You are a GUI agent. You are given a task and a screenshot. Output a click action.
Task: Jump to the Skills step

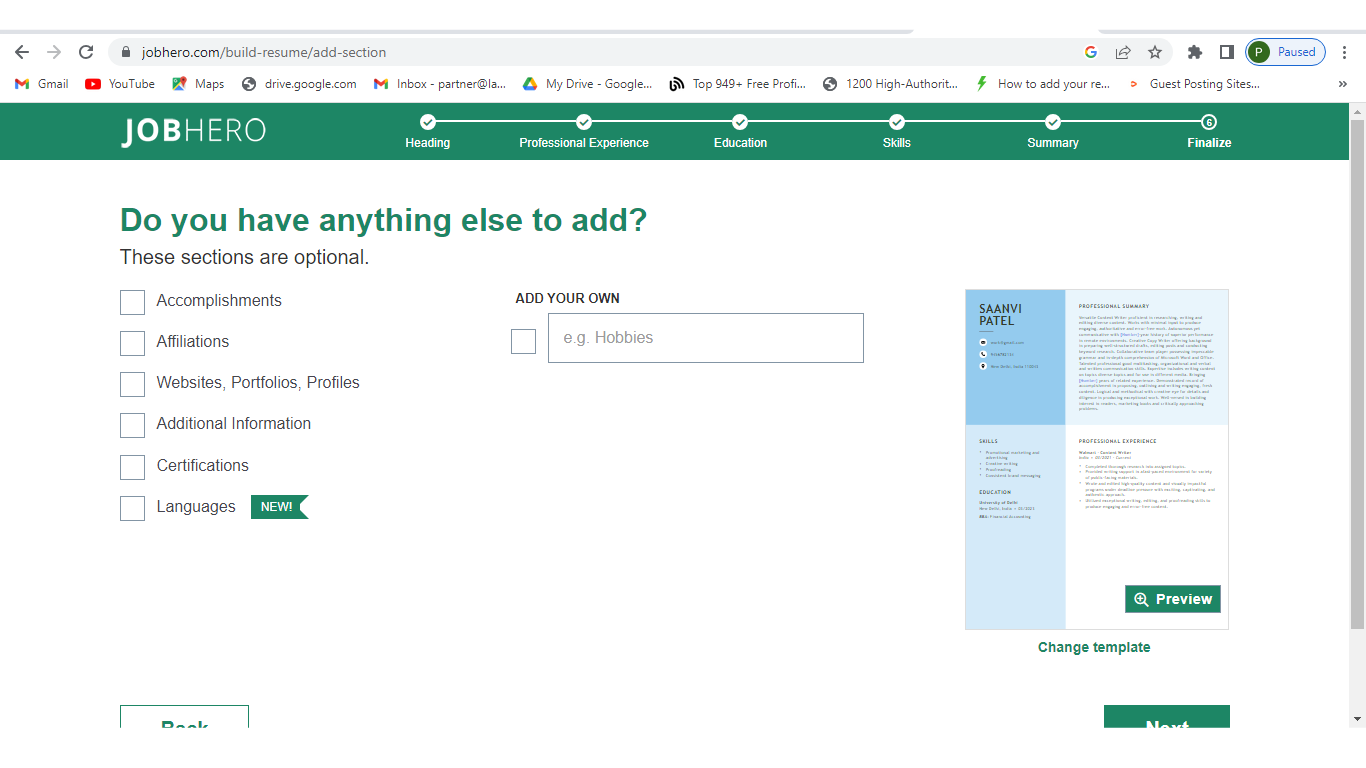pos(896,131)
